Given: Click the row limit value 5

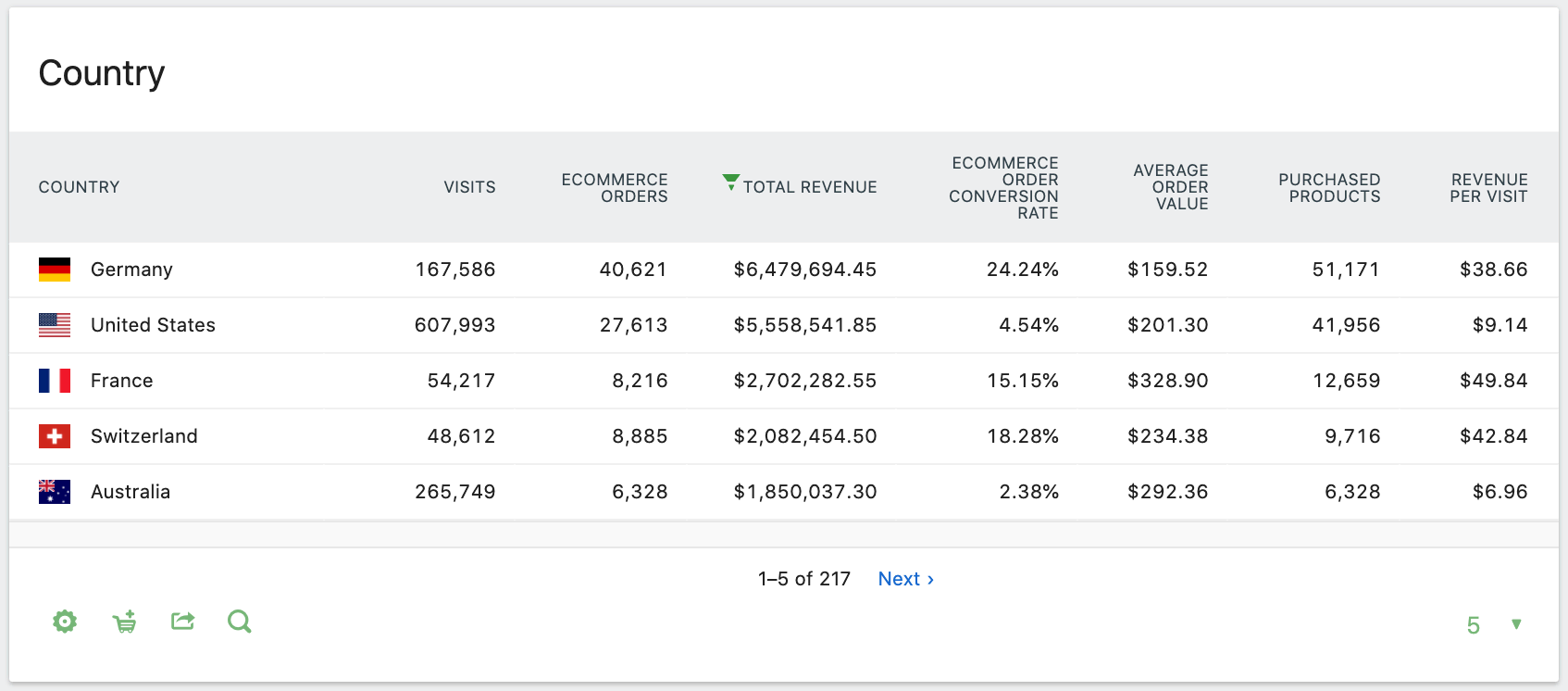Looking at the screenshot, I should (1473, 625).
